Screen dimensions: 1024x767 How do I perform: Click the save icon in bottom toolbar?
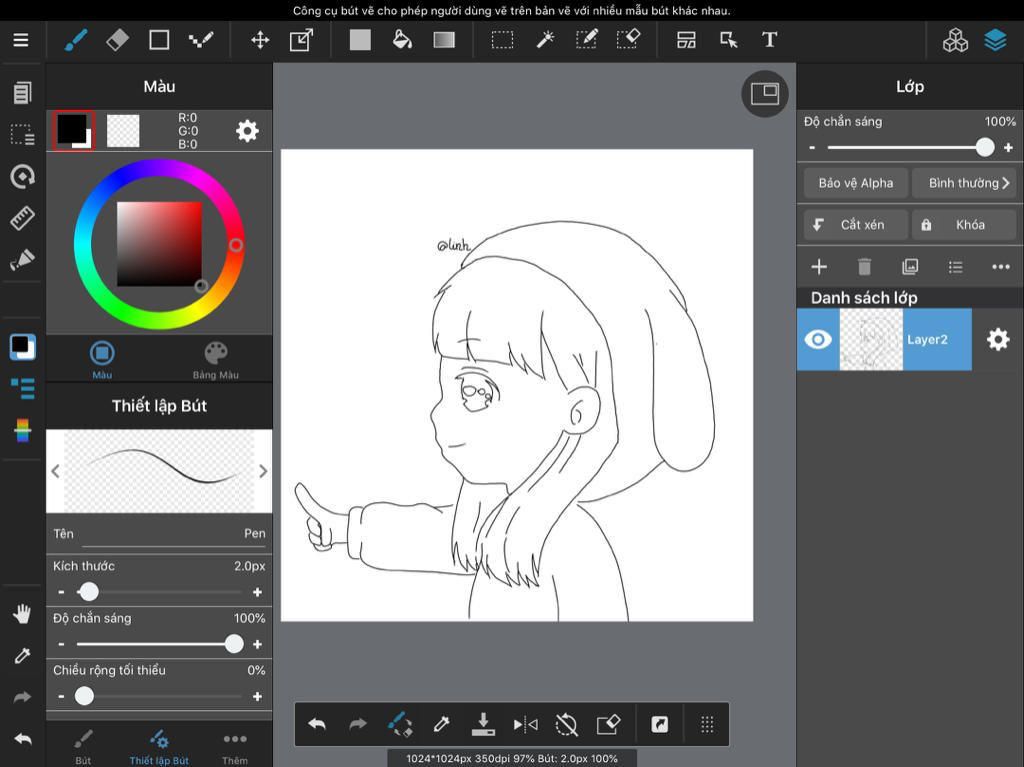click(x=483, y=724)
